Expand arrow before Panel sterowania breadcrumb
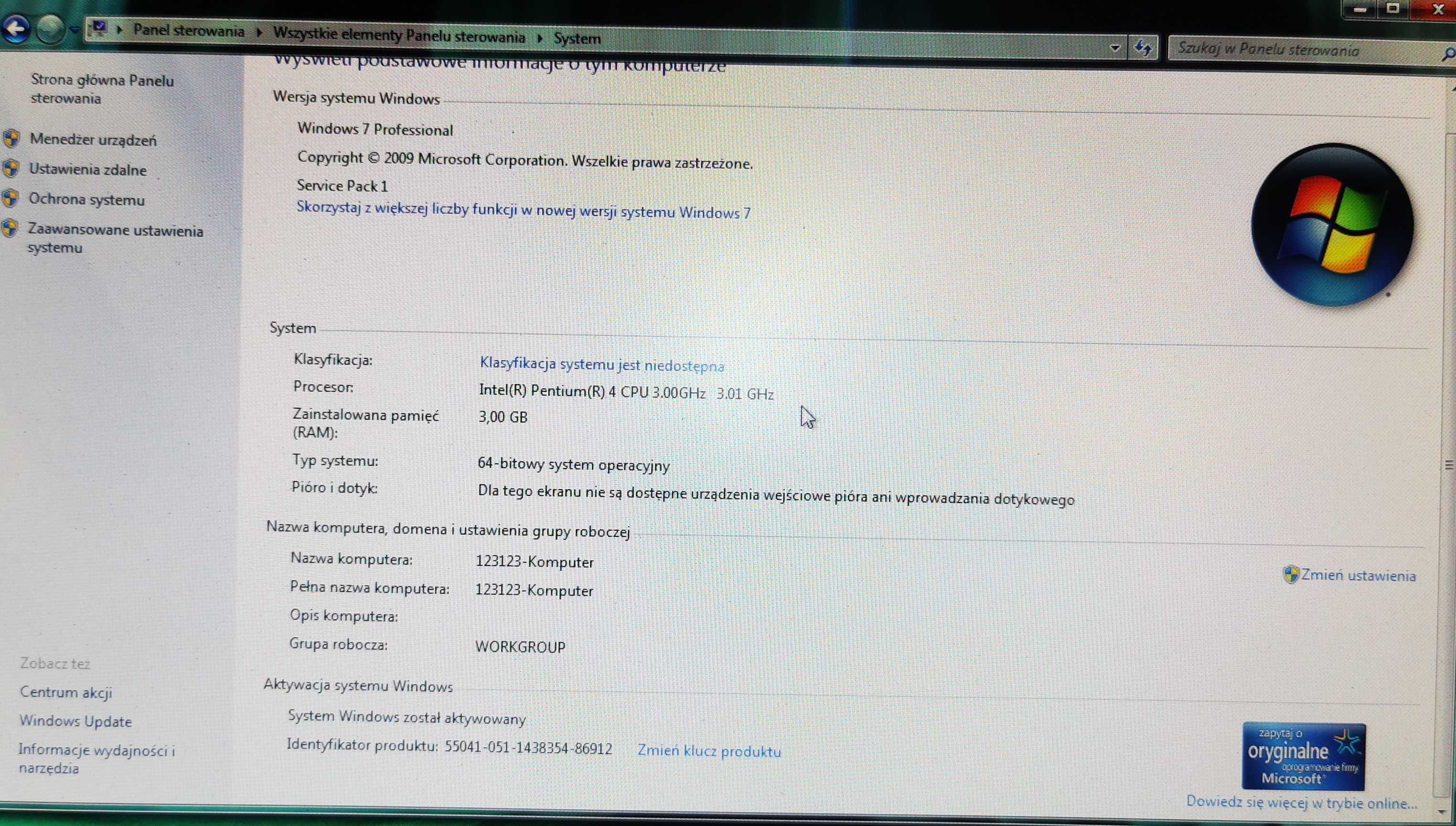This screenshot has height=826, width=1456. [120, 29]
